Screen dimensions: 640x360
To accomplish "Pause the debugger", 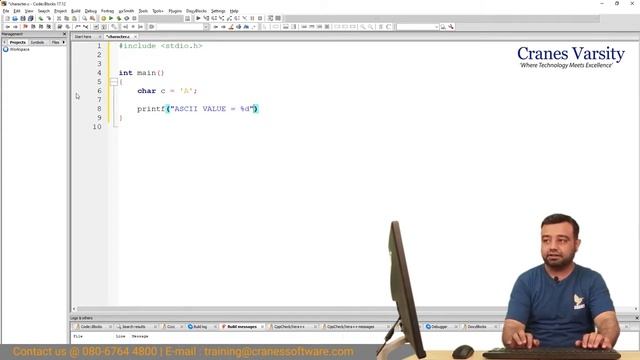I will 252,18.
